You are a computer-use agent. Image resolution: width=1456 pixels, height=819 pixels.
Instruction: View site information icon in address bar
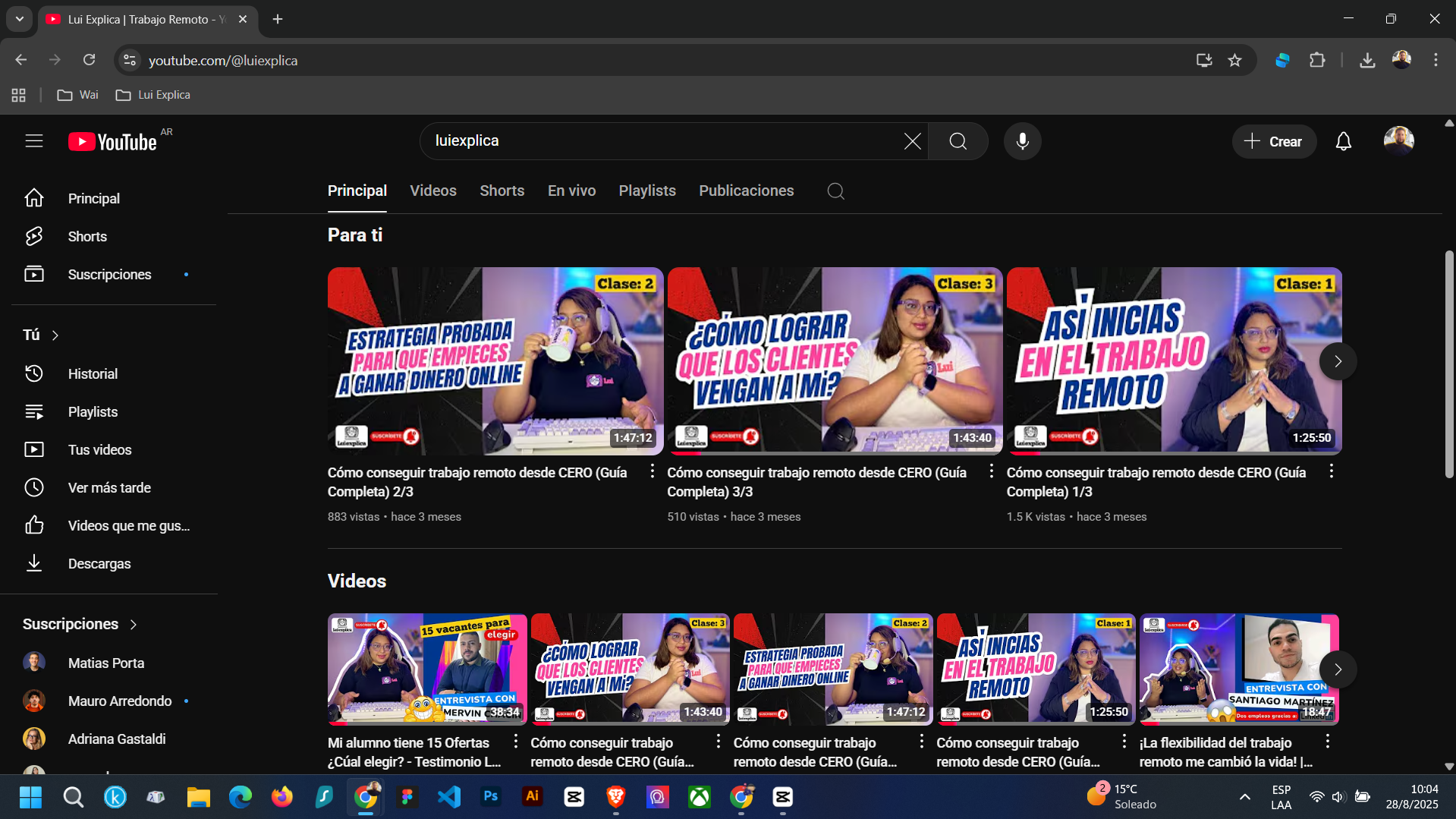tap(130, 60)
